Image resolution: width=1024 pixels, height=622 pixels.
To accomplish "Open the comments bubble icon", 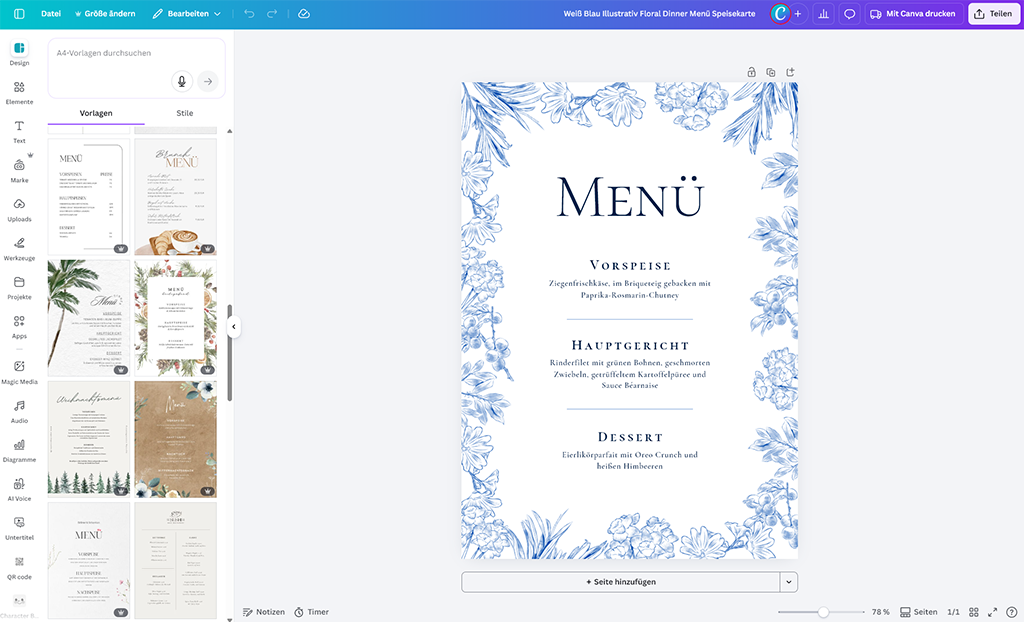I will click(x=850, y=14).
